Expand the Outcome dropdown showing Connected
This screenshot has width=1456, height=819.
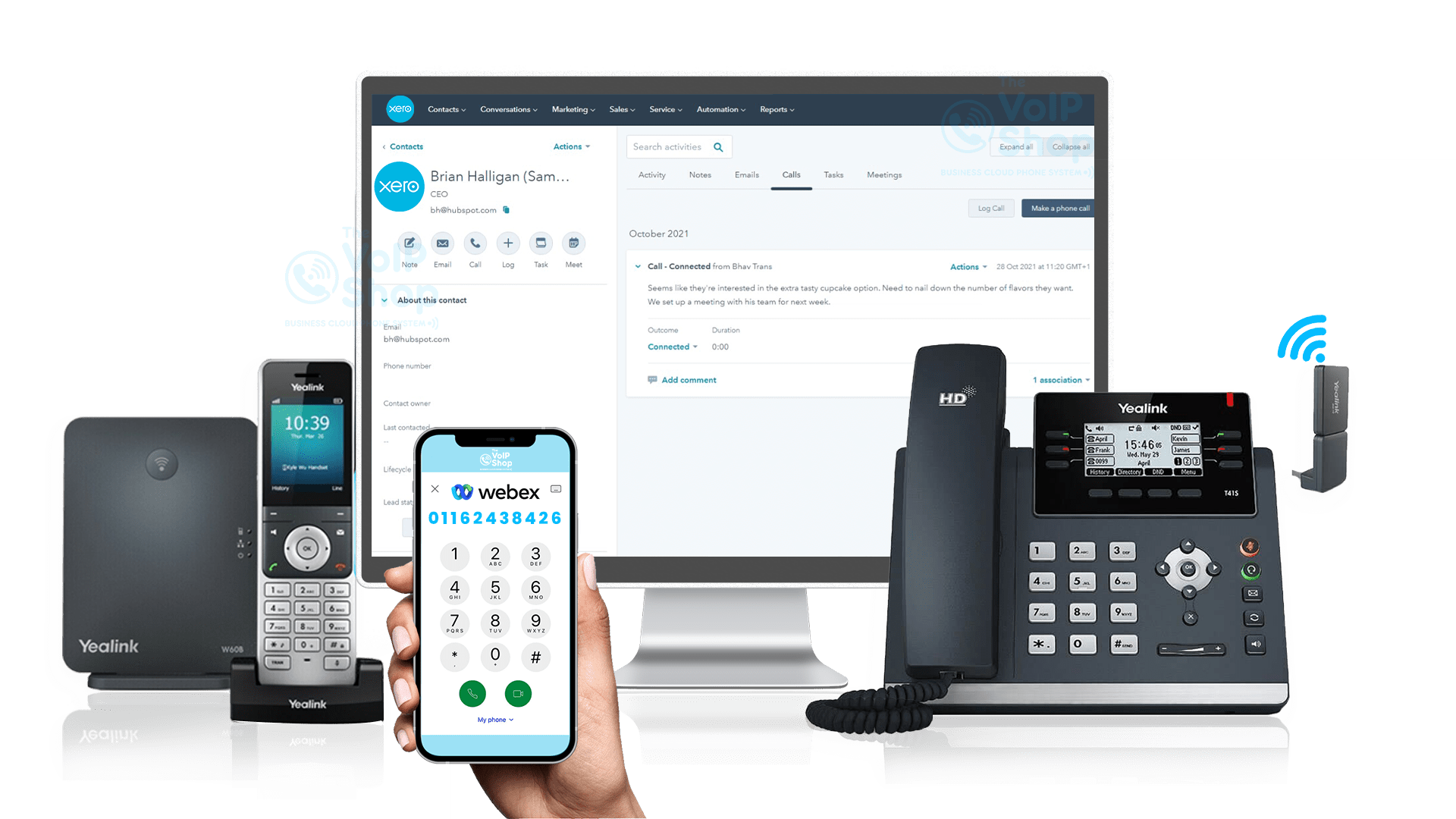(673, 347)
